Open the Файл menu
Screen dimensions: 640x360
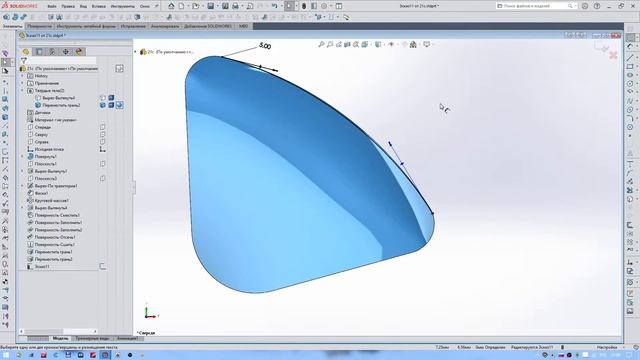coord(52,6)
